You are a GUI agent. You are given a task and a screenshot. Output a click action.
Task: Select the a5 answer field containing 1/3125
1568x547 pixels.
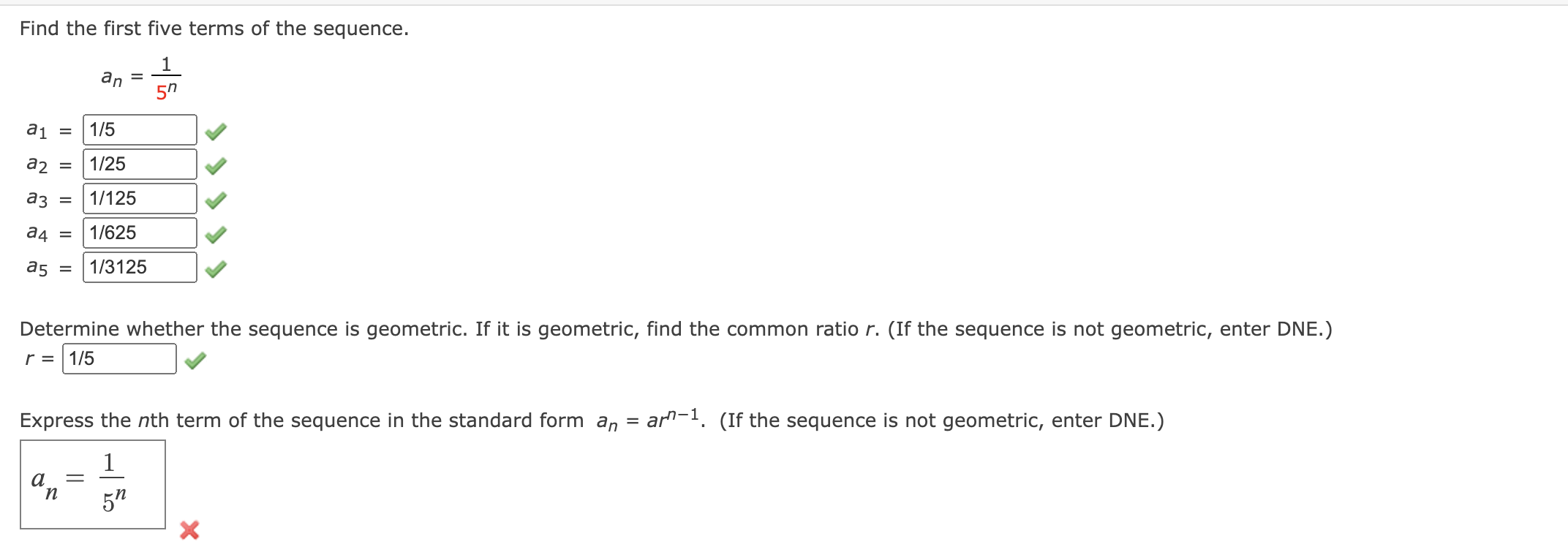pos(140,267)
